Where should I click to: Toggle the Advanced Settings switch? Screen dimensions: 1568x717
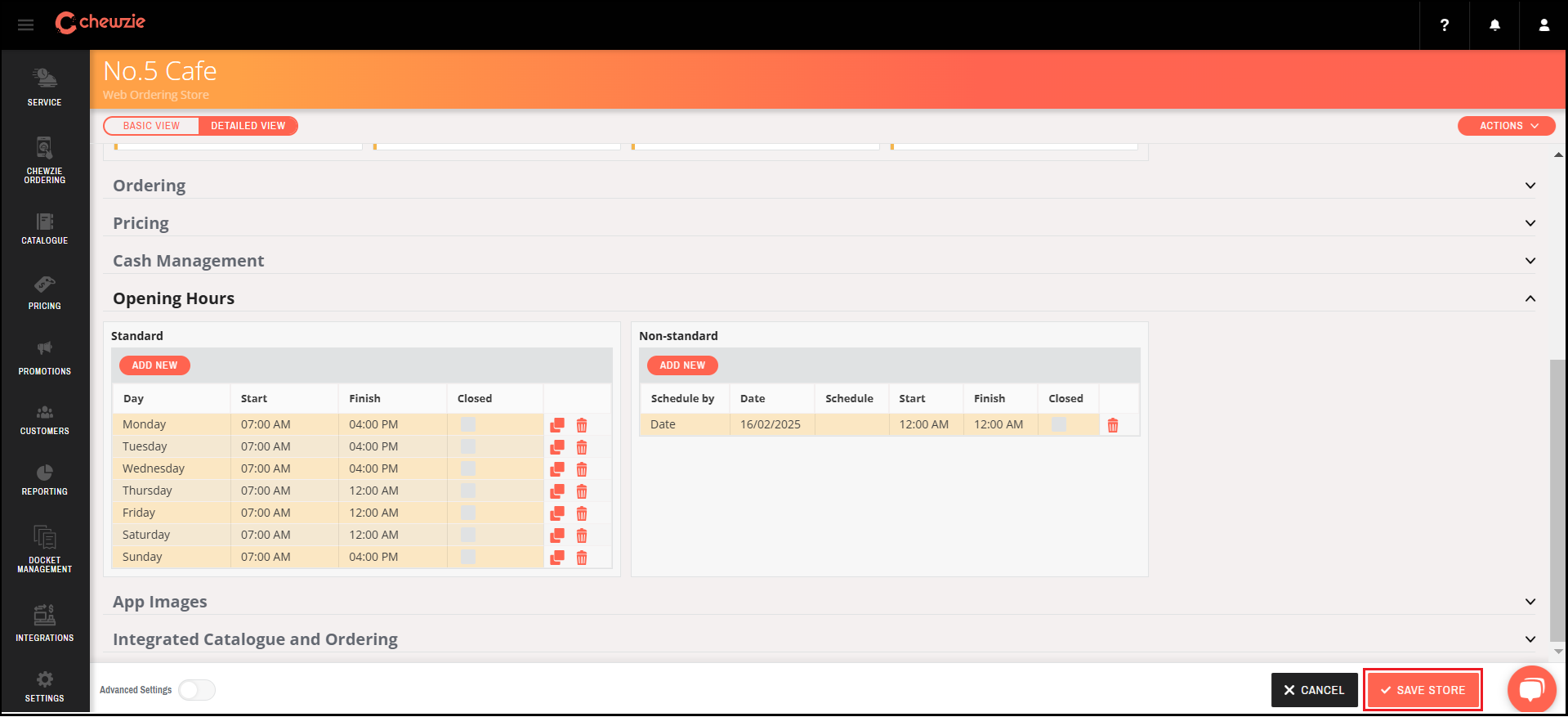point(197,690)
